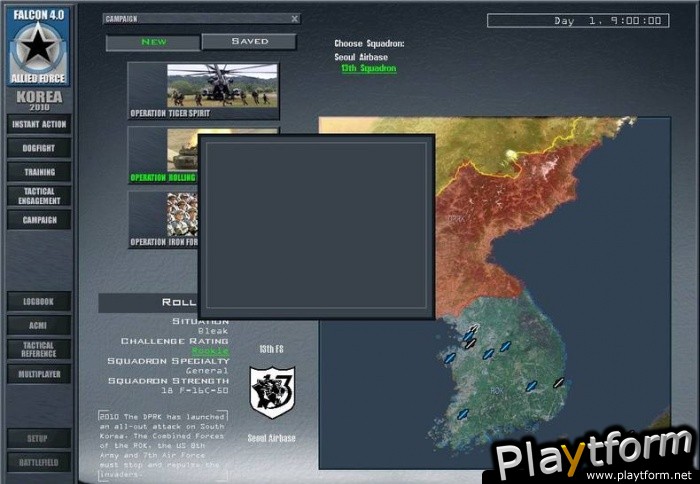
Task: Click the '13th FS' label above the patch
Action: [x=271, y=349]
